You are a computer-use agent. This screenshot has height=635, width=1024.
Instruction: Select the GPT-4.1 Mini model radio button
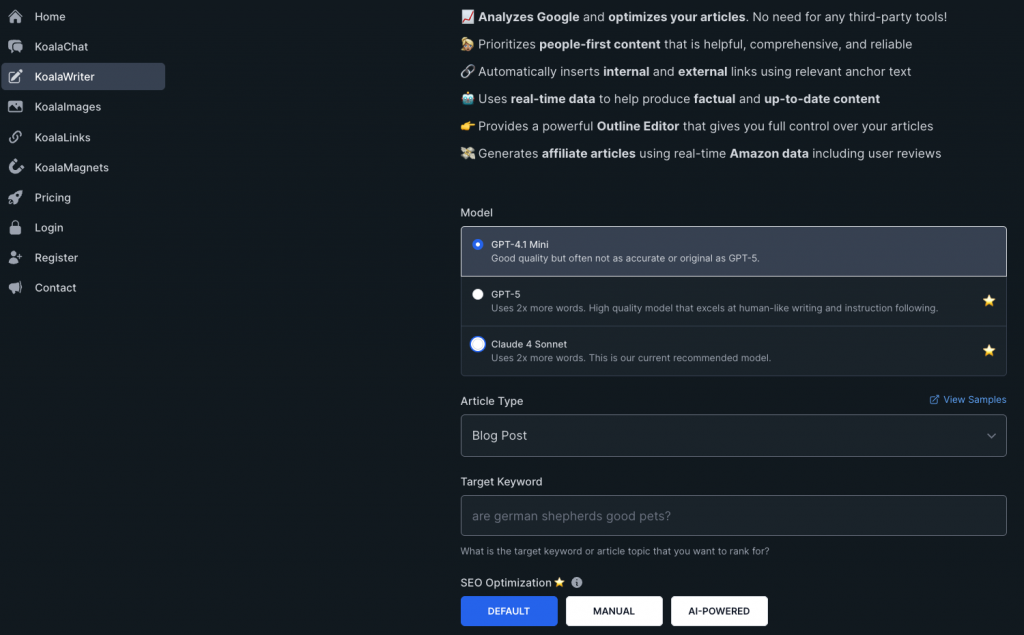point(477,244)
